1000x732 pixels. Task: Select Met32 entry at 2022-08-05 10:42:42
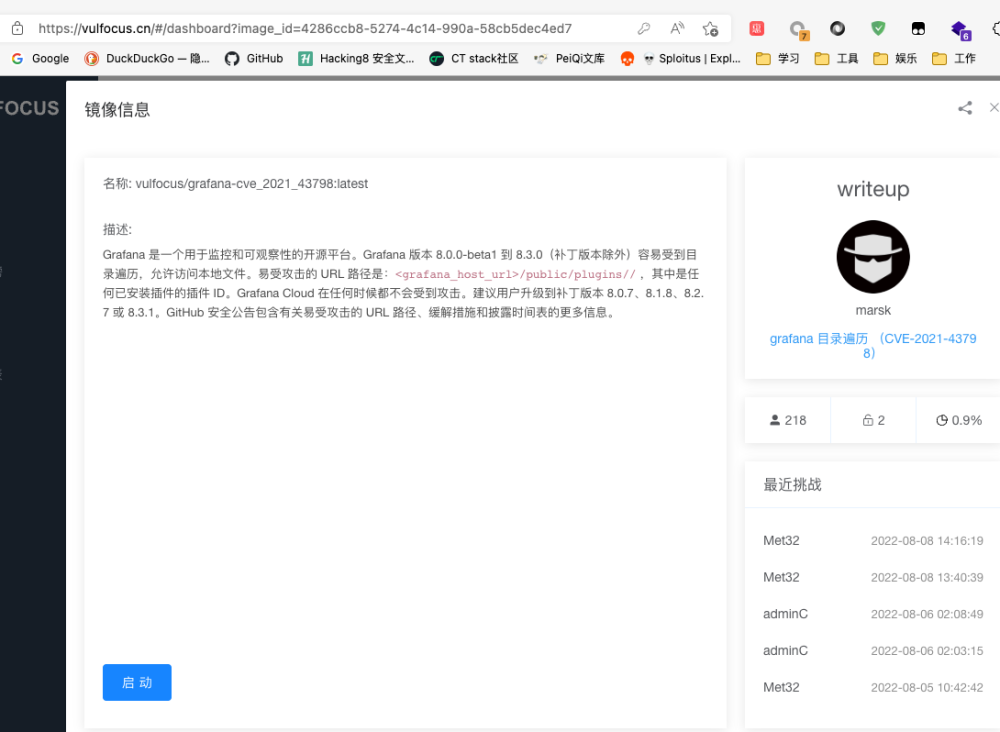(873, 687)
